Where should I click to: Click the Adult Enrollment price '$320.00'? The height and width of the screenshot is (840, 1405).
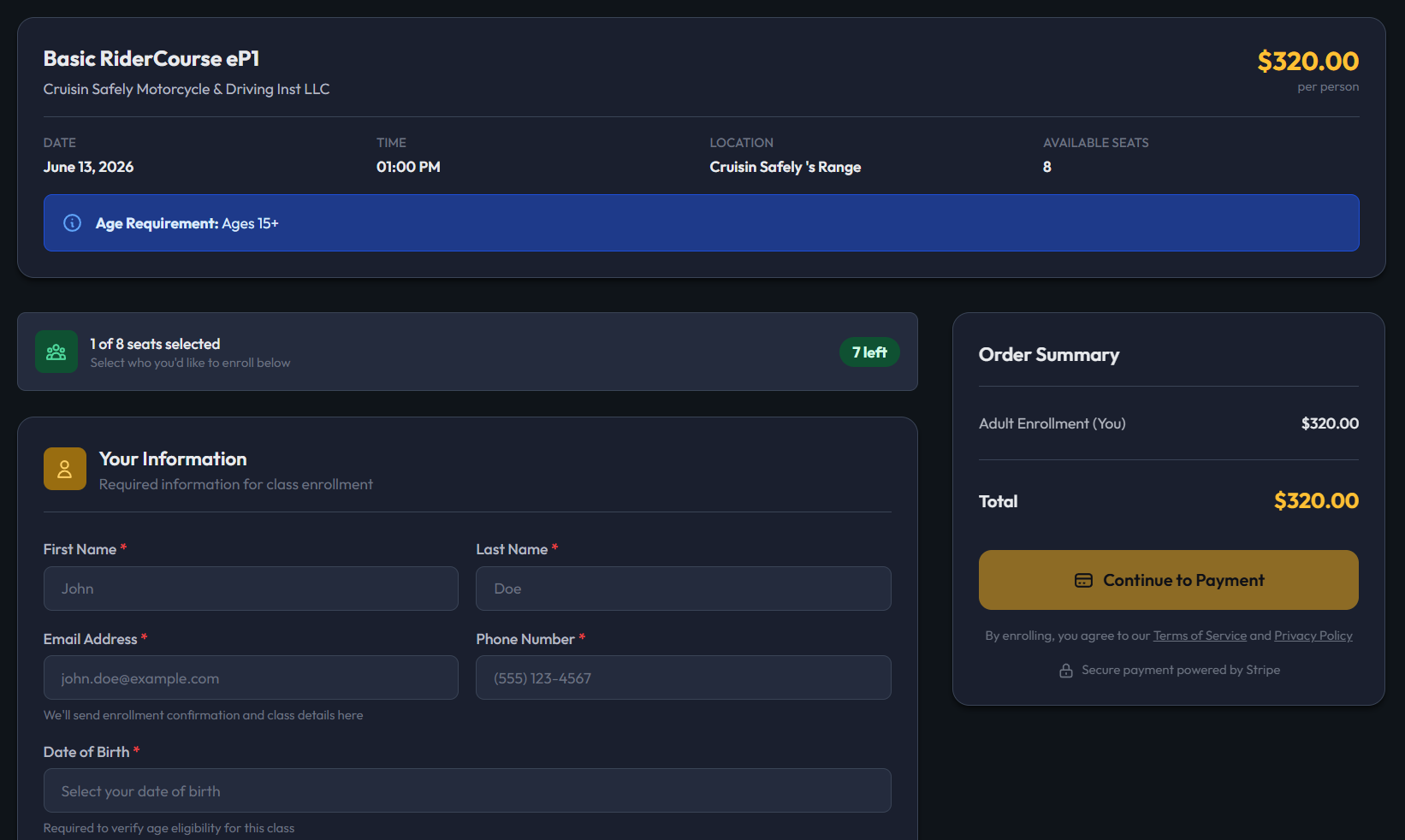pyautogui.click(x=1330, y=423)
